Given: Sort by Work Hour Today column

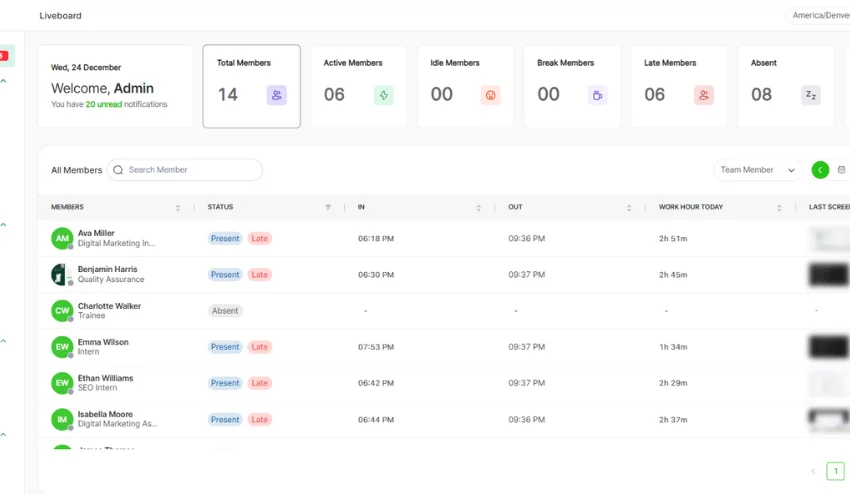Looking at the screenshot, I should pyautogui.click(x=779, y=208).
